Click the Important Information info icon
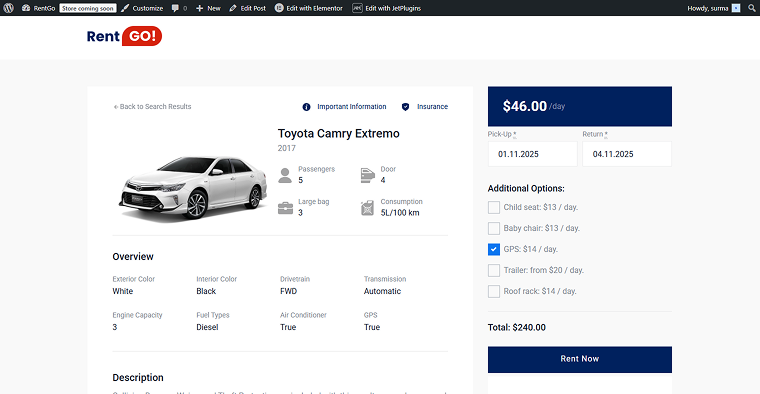760x394 pixels. 306,107
